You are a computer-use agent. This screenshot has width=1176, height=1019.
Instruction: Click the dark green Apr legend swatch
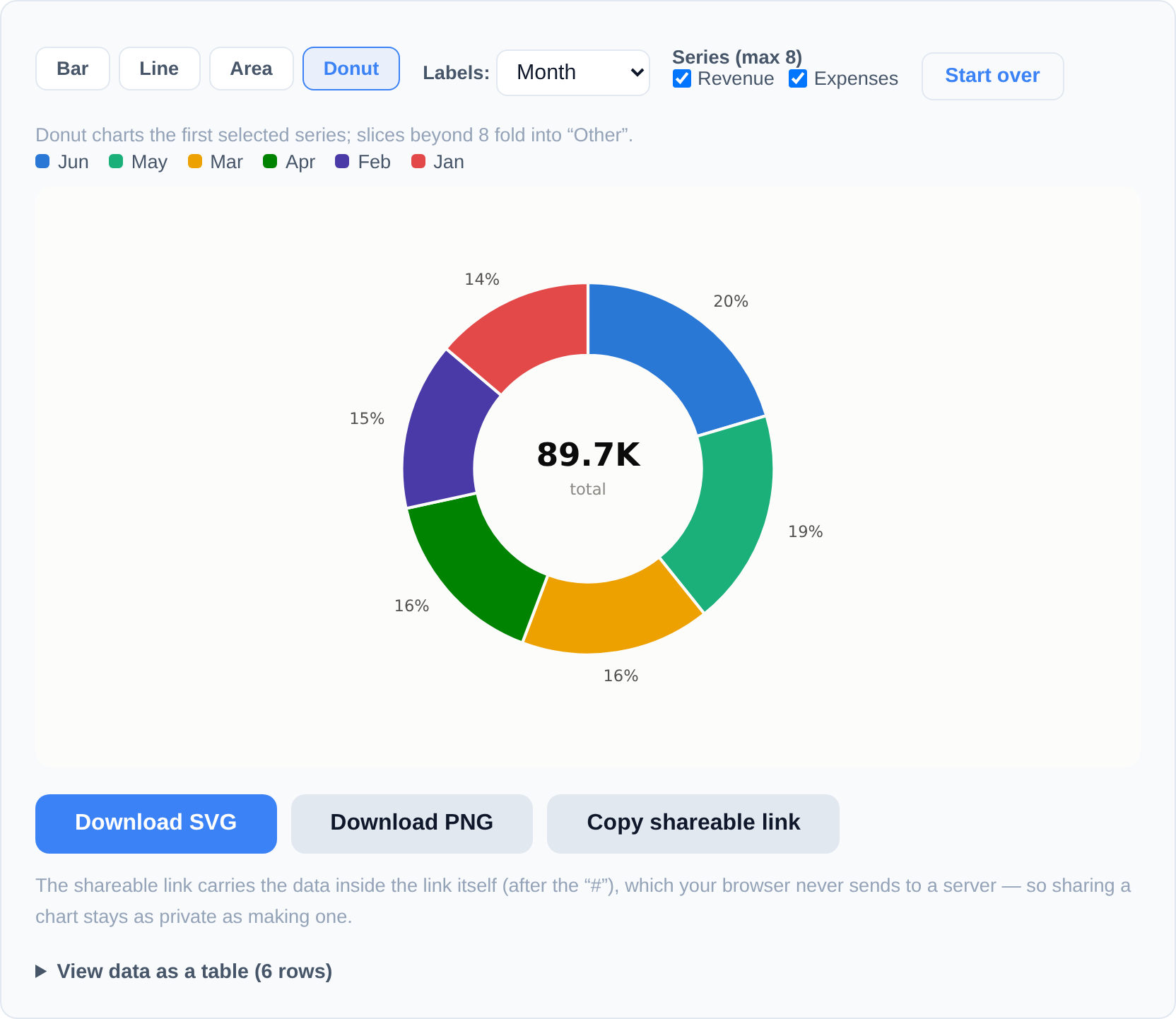pos(270,161)
